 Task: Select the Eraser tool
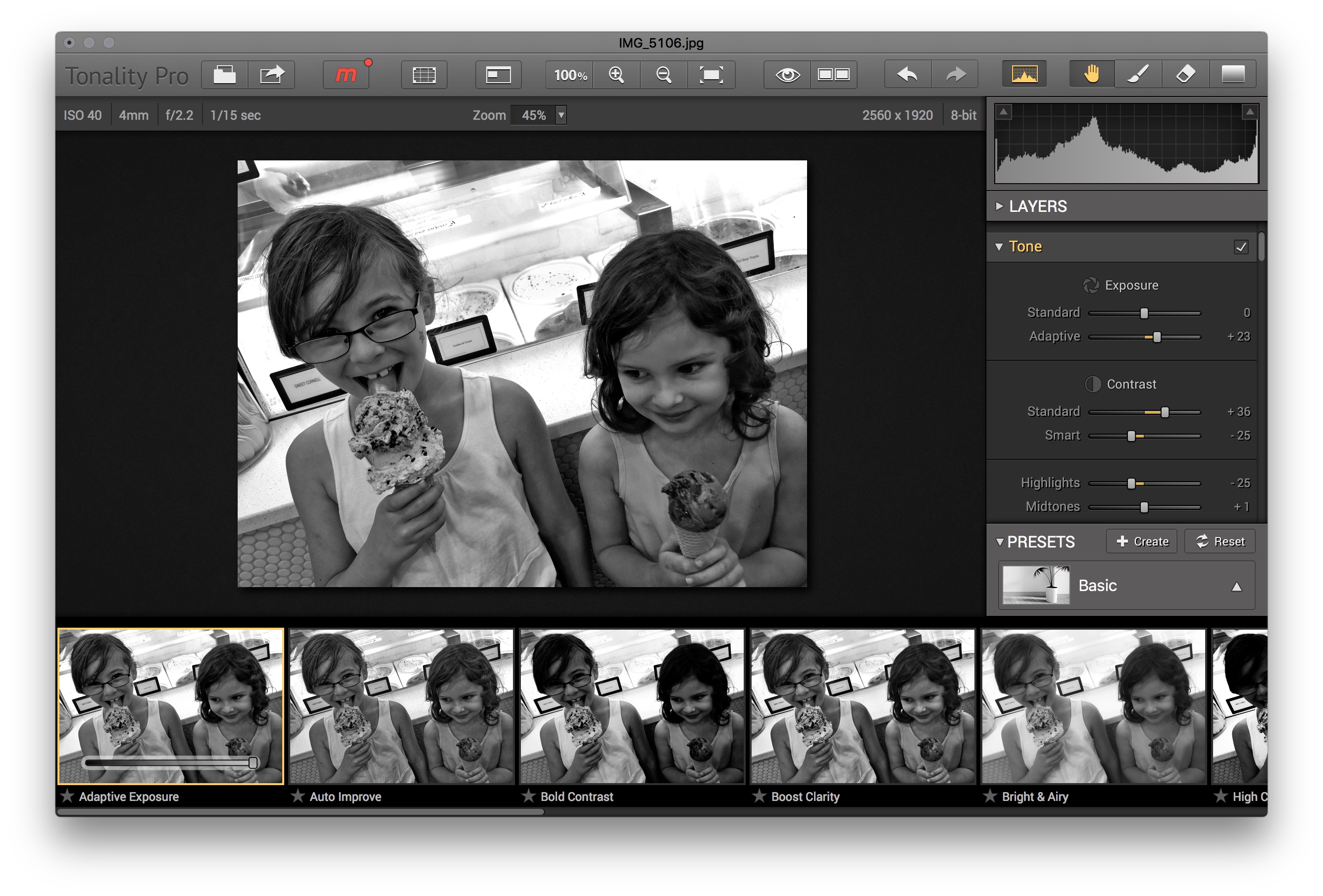(x=1185, y=74)
